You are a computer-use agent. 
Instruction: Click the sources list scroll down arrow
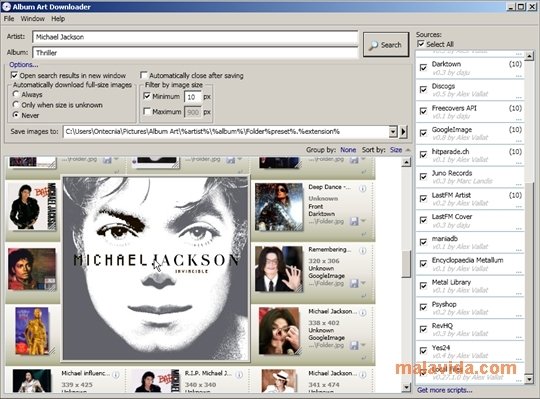[x=529, y=379]
